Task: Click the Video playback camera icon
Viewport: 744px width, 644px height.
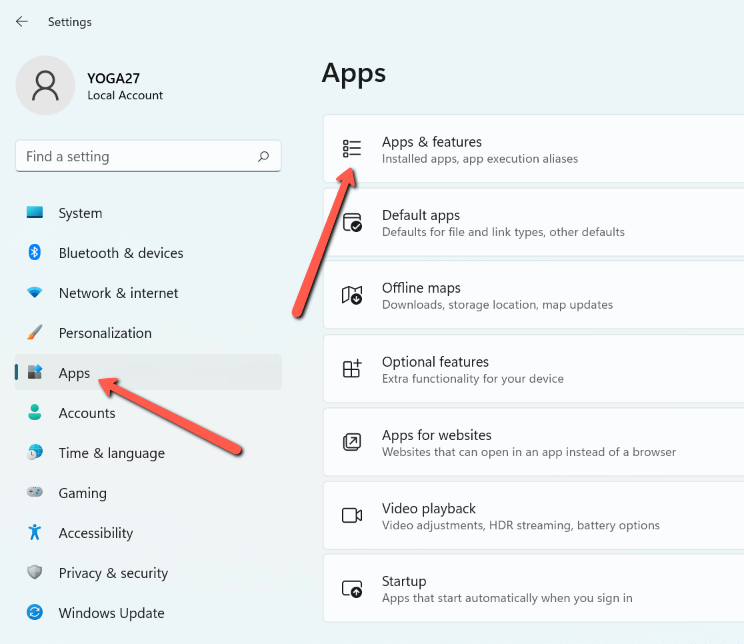Action: 352,515
